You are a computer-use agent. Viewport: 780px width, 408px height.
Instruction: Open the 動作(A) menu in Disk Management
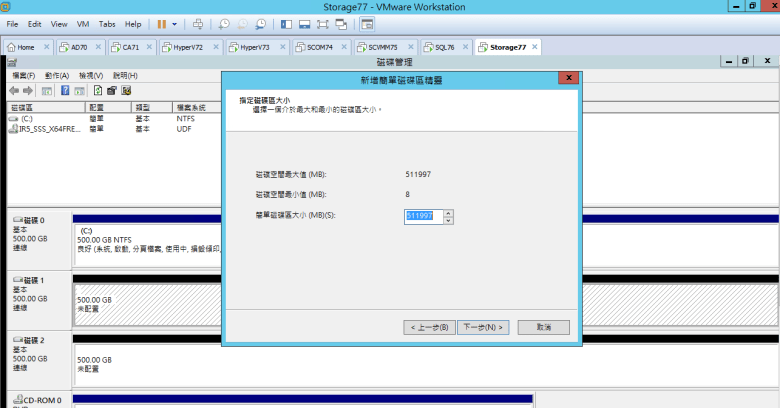click(57, 76)
